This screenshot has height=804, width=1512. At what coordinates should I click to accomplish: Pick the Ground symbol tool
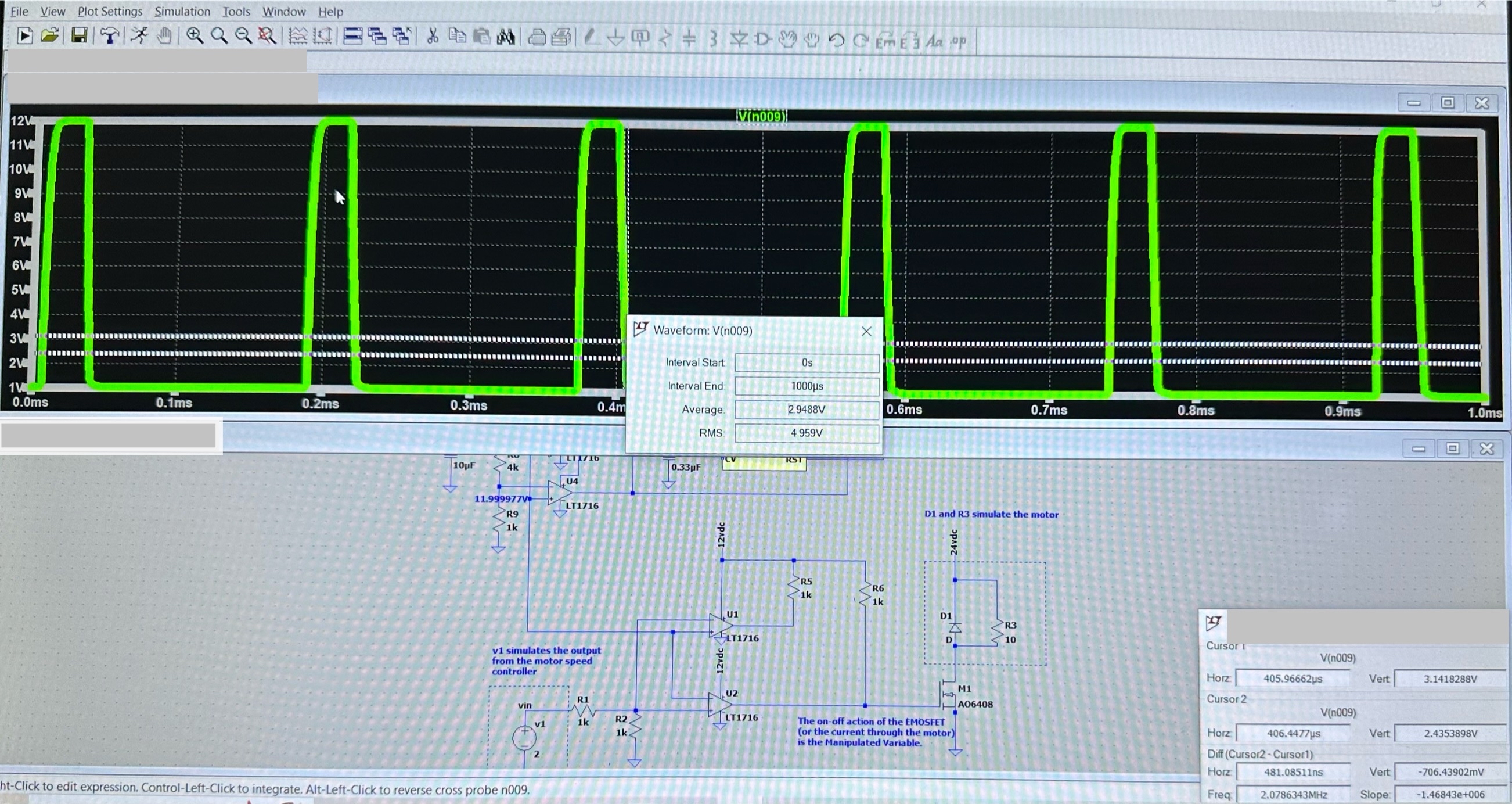[615, 39]
